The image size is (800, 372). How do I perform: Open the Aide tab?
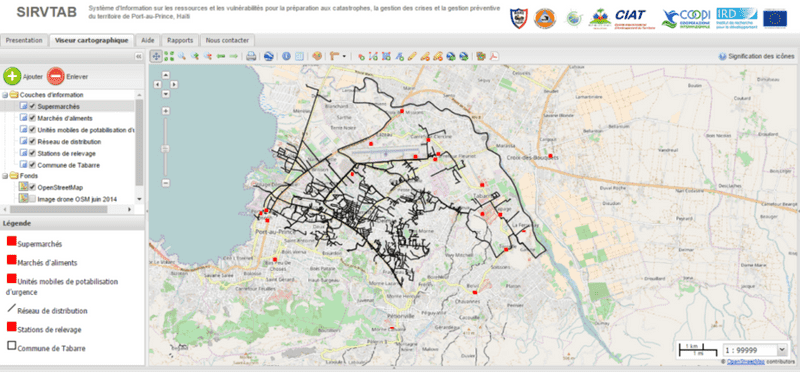148,40
